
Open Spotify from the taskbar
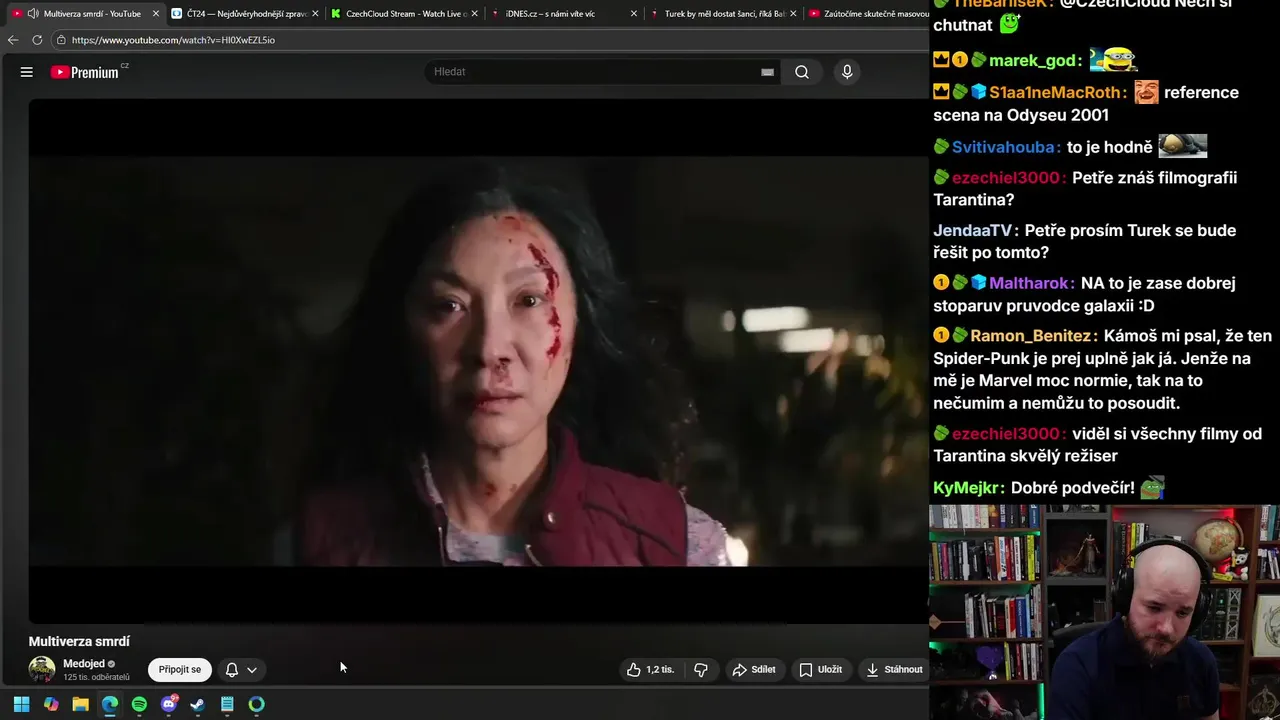[x=139, y=704]
